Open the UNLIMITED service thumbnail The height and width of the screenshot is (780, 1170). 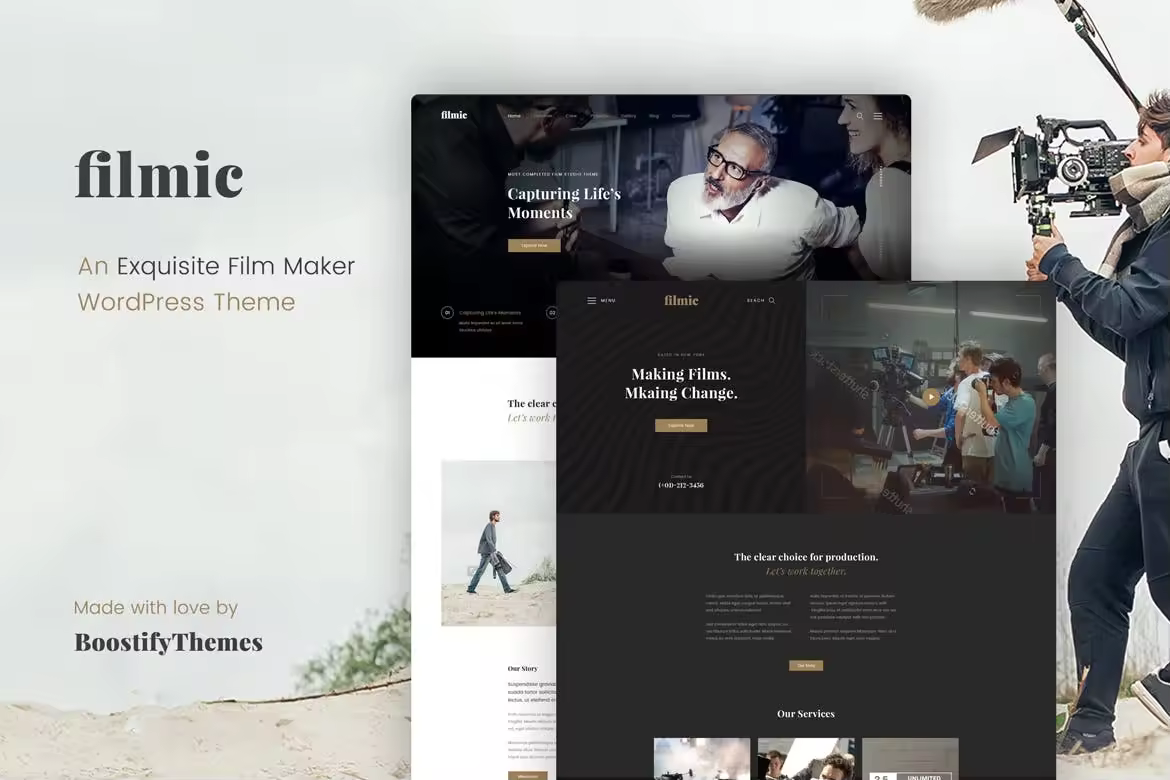click(x=910, y=759)
